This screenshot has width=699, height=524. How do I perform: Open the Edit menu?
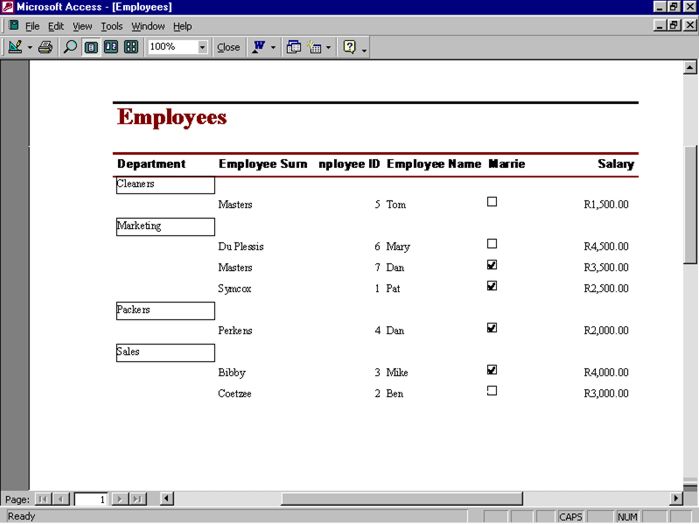coord(56,26)
